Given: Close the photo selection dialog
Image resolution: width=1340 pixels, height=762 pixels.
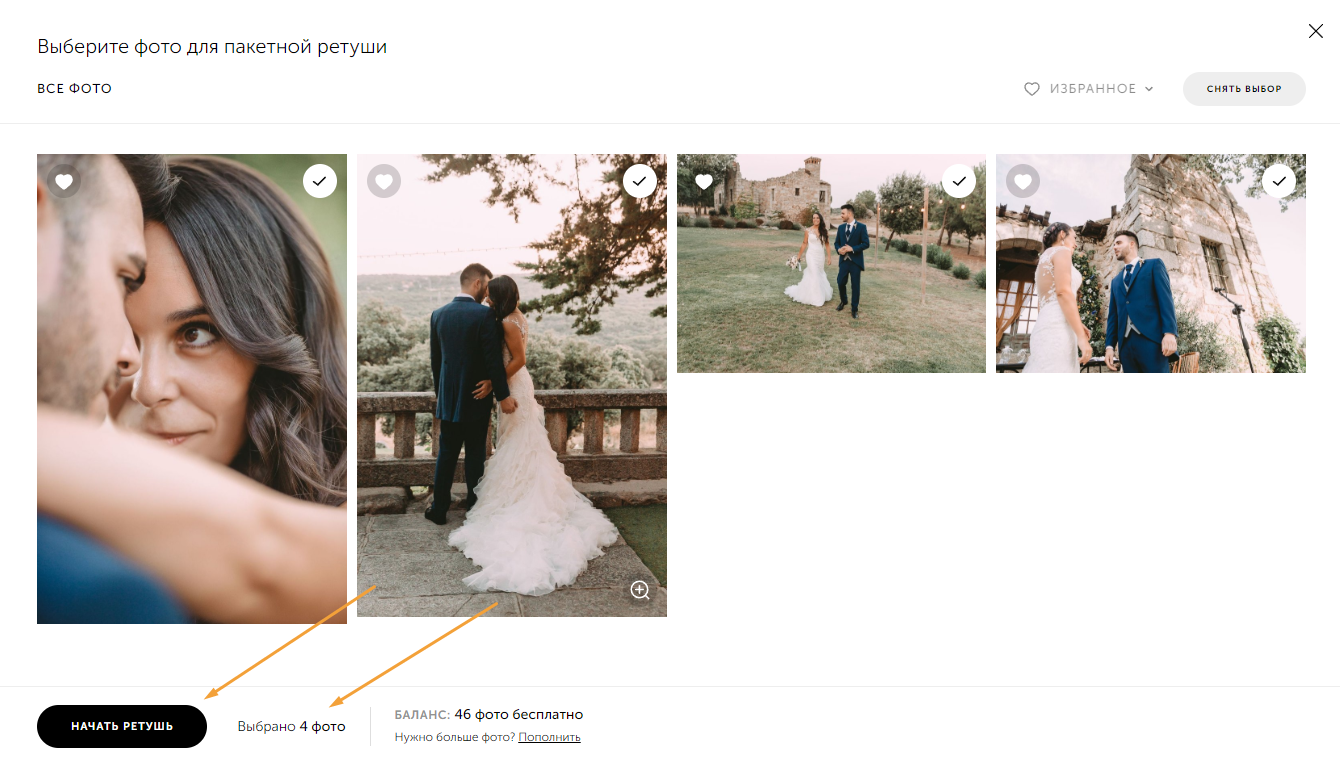Looking at the screenshot, I should coord(1316,32).
